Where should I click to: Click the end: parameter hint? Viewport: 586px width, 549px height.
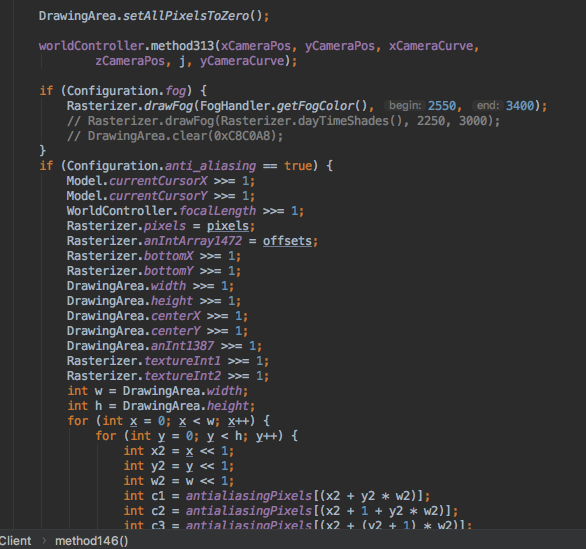487,106
